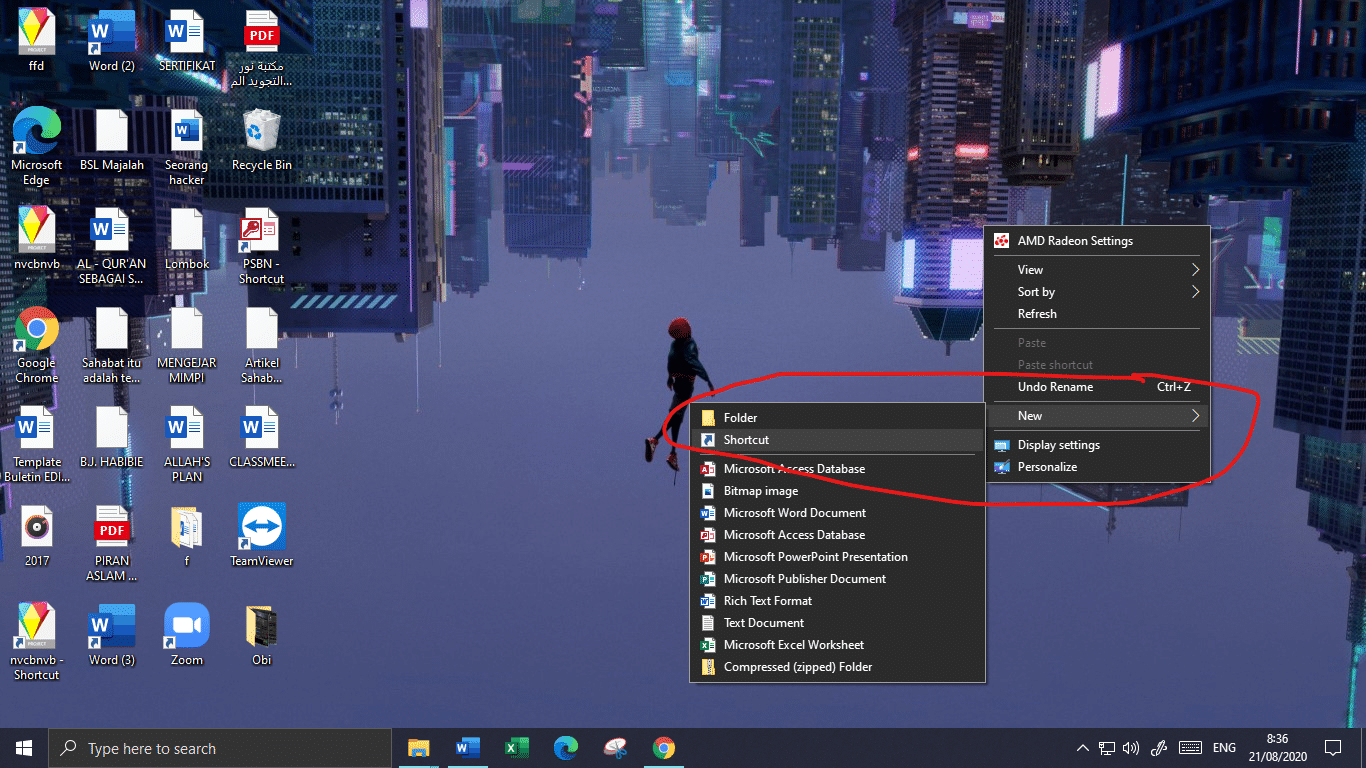Select the Obi folder on the desktop
Screen dimensions: 1366x768
[x=262, y=634]
